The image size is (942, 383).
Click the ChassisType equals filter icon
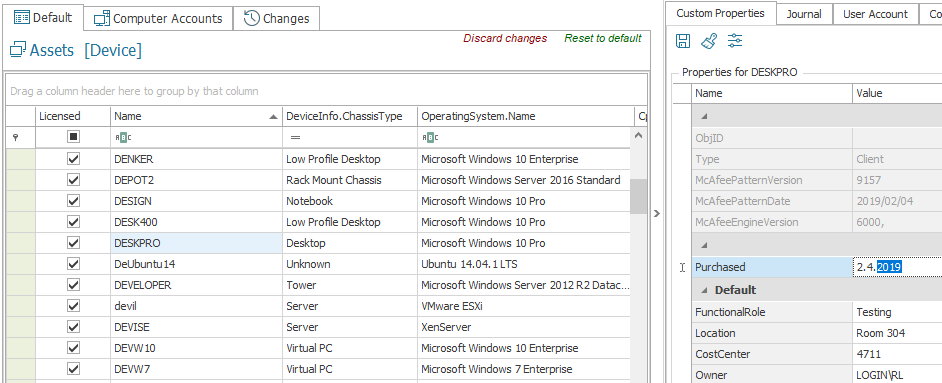pyautogui.click(x=295, y=137)
